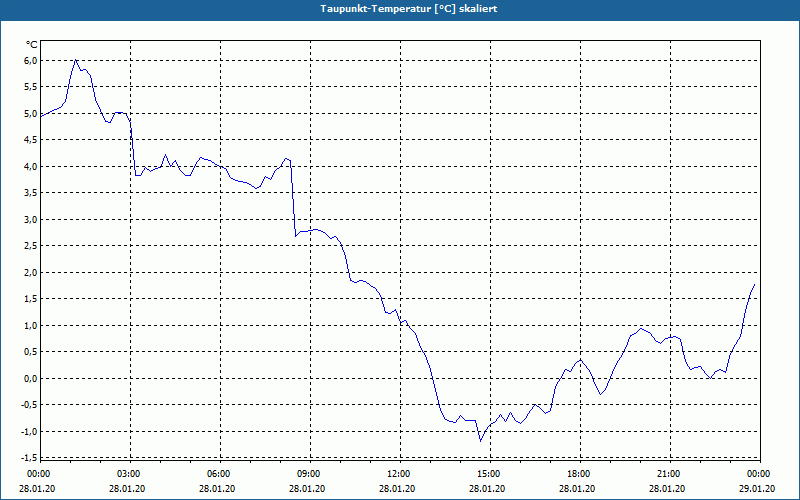The width and height of the screenshot is (800, 500).
Task: Click the 4,5 y-axis label
Action: (31, 140)
